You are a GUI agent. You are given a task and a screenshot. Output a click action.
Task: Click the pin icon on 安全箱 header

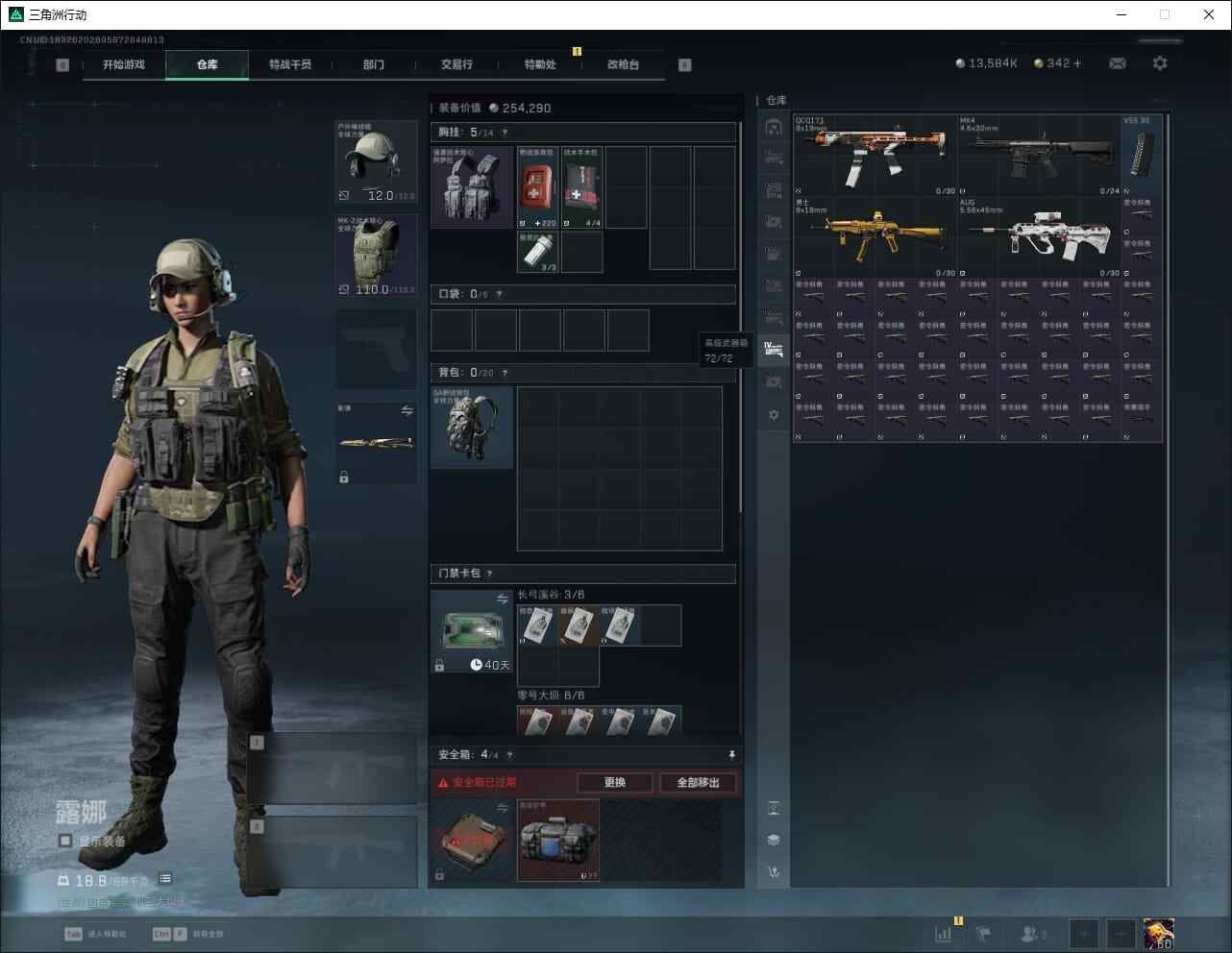731,755
